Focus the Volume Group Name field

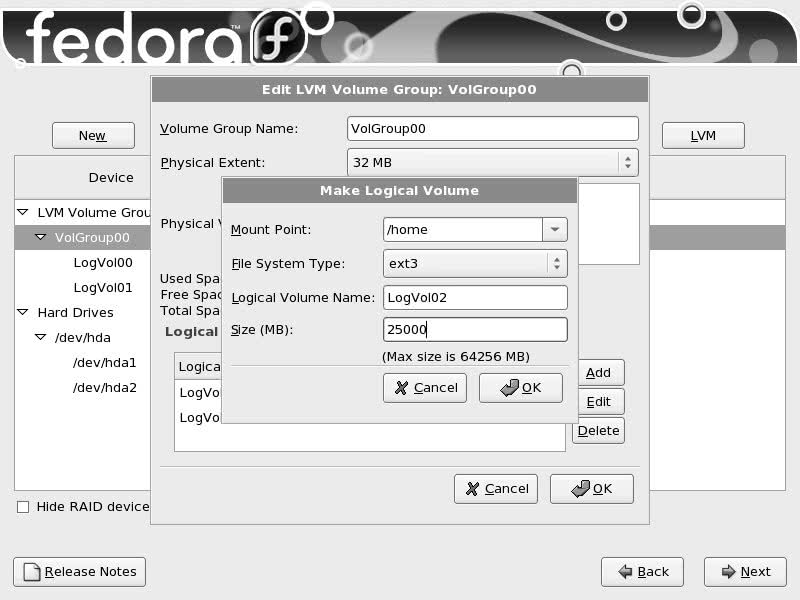coord(492,129)
